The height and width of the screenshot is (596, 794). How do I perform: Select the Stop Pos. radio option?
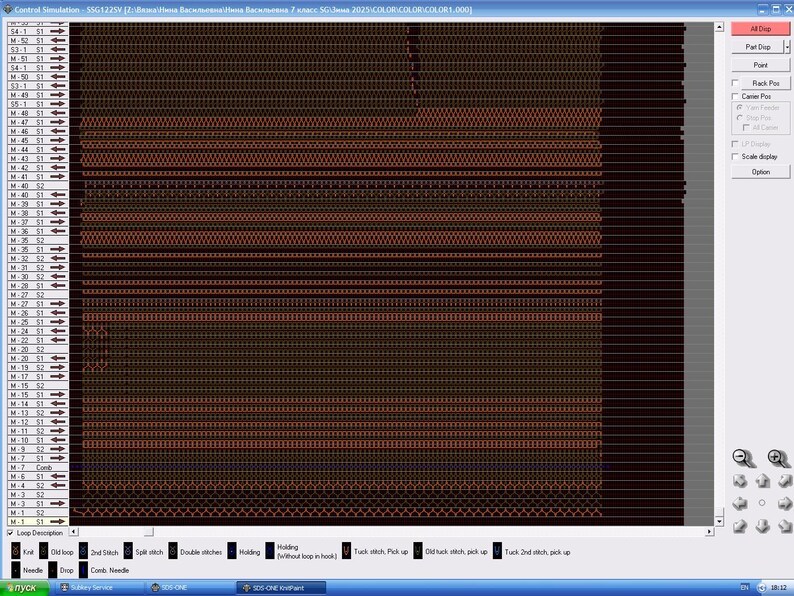pyautogui.click(x=739, y=117)
